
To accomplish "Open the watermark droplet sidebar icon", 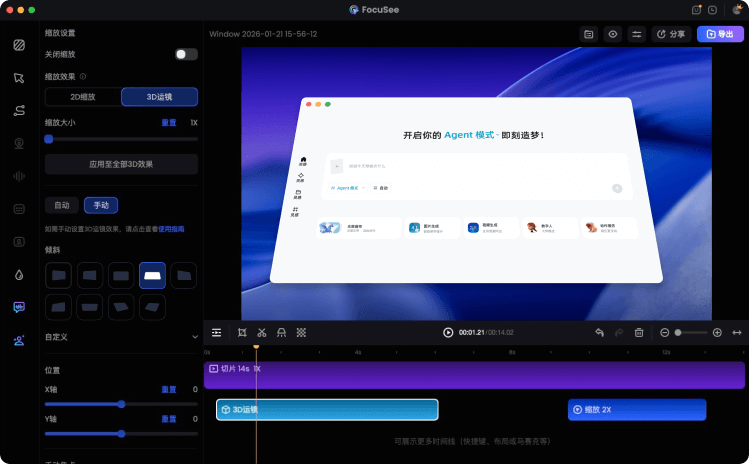I will pos(19,275).
